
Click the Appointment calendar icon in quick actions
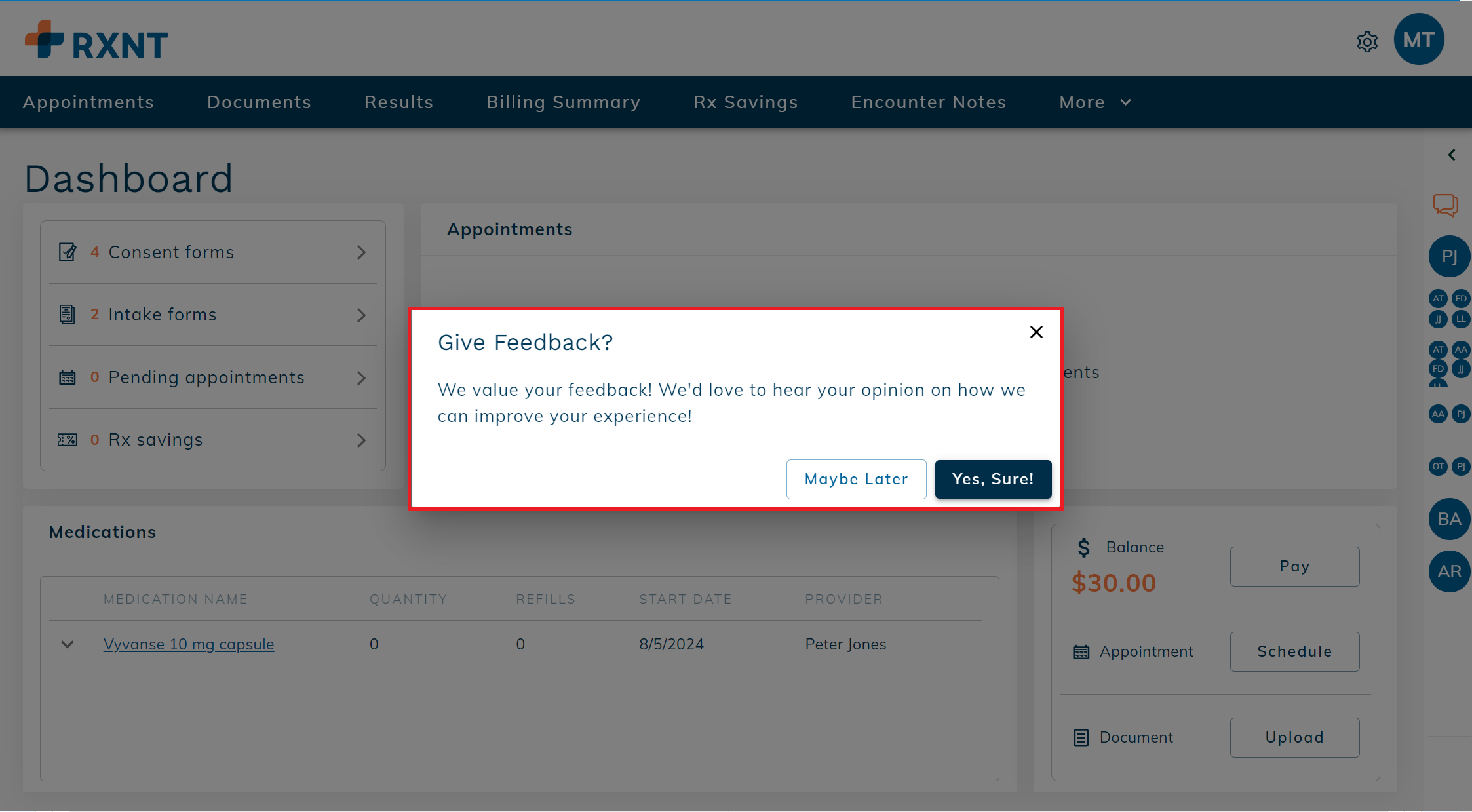click(x=1081, y=652)
